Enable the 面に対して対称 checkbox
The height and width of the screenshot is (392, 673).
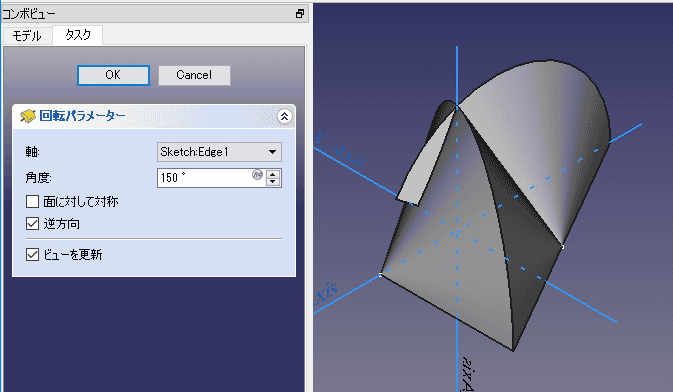click(x=33, y=201)
